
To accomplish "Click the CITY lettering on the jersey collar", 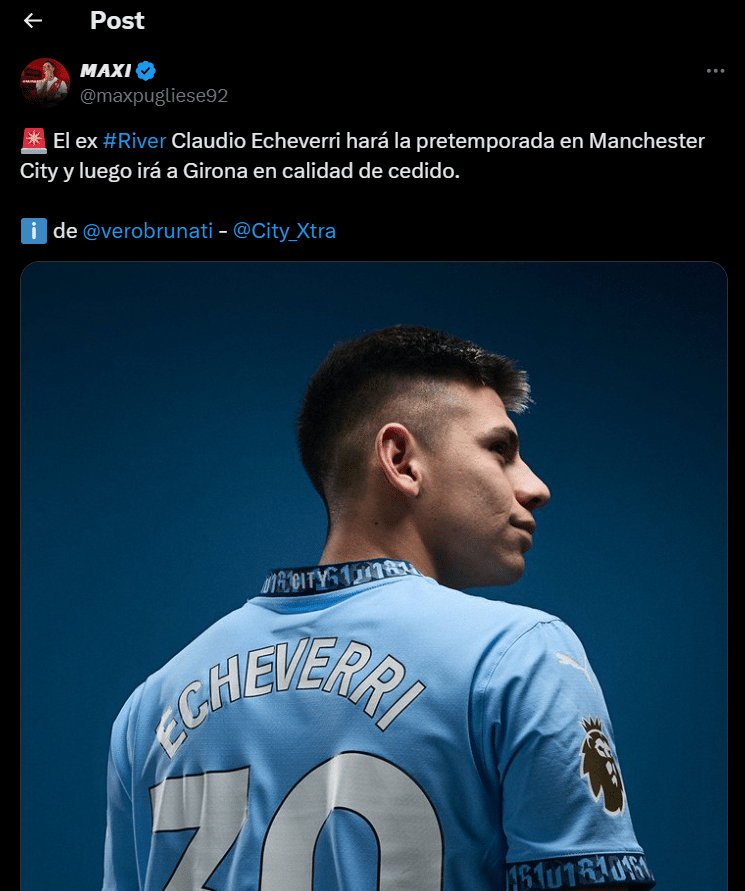I will pyautogui.click(x=311, y=581).
